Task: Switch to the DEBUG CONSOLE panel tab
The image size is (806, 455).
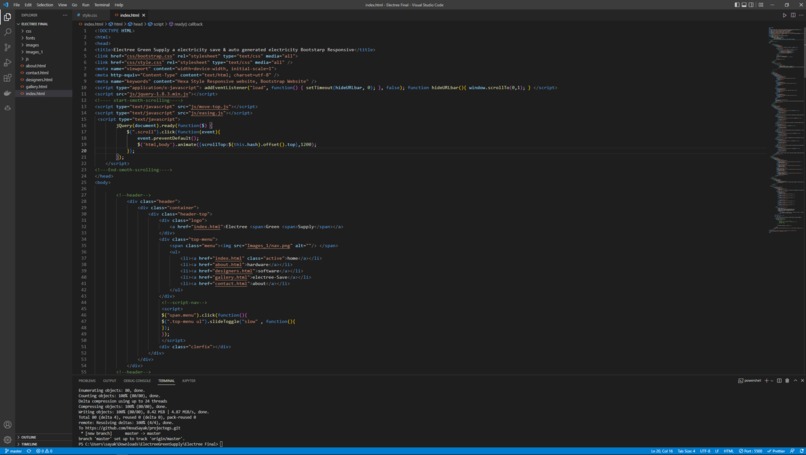Action: coord(137,380)
